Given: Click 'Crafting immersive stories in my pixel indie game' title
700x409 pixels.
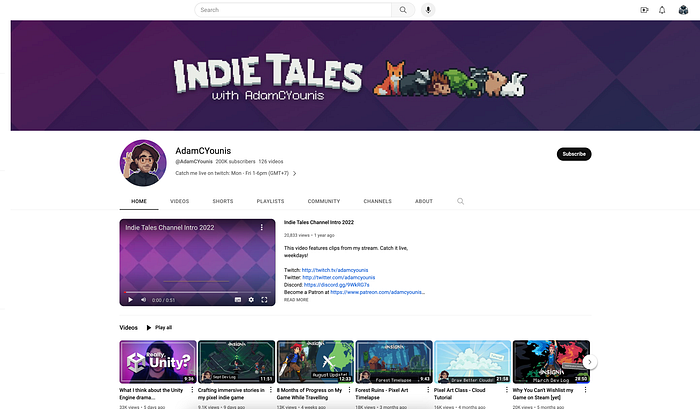Looking at the screenshot, I should [231, 394].
